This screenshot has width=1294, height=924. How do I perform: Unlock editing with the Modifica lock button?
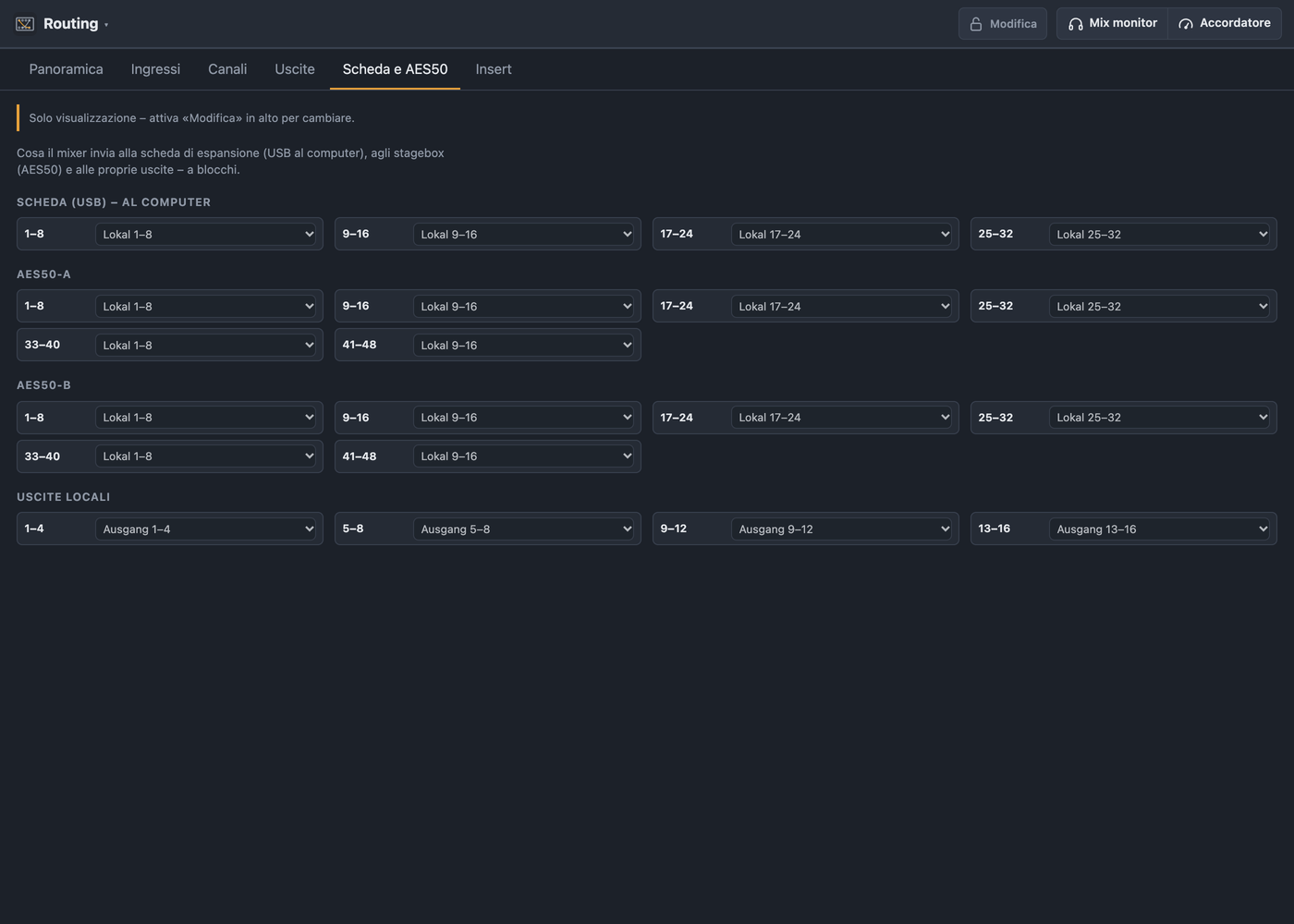1003,24
